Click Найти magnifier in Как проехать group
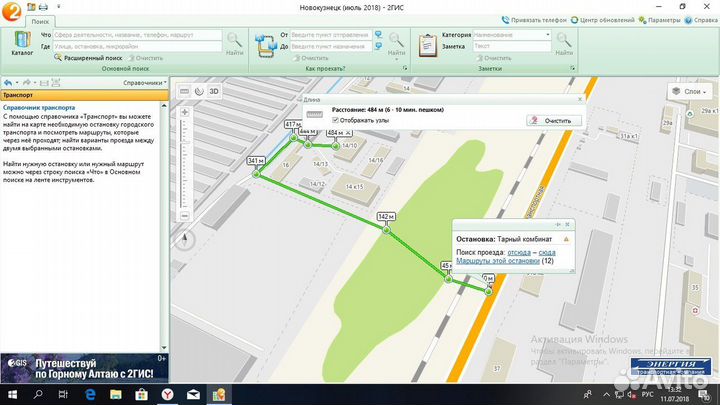Image resolution: width=720 pixels, height=405 pixels. click(x=396, y=44)
